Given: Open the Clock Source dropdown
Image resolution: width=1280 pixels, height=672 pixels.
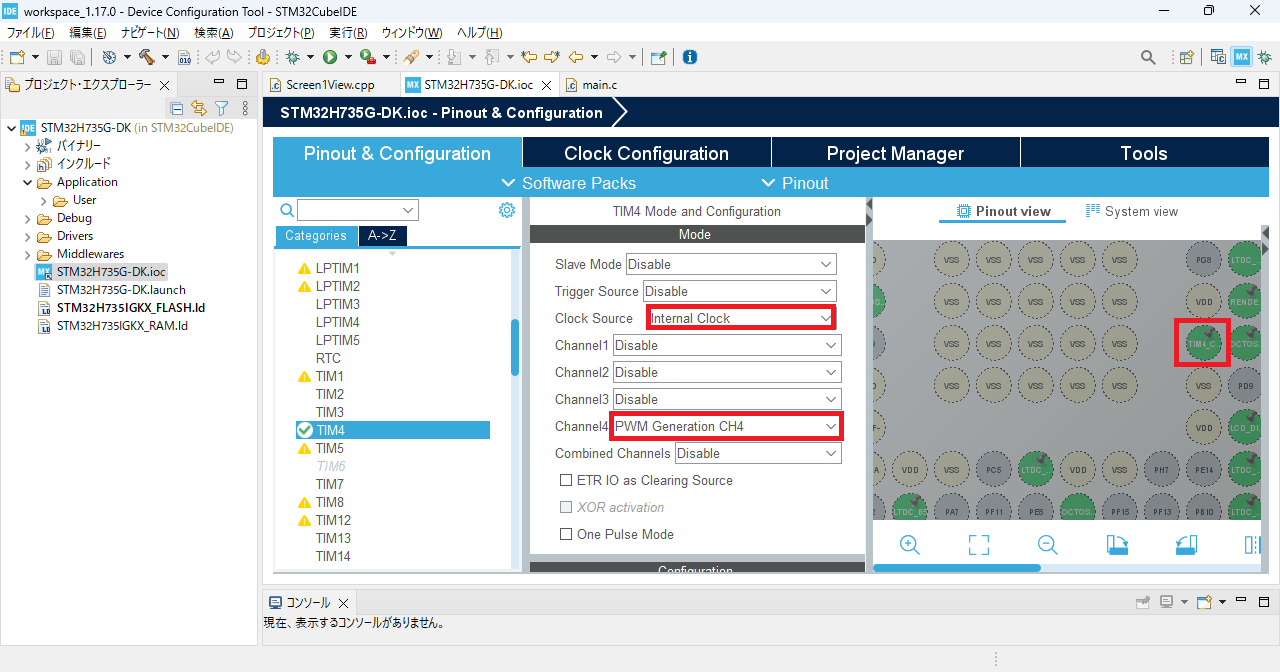Looking at the screenshot, I should coord(741,318).
